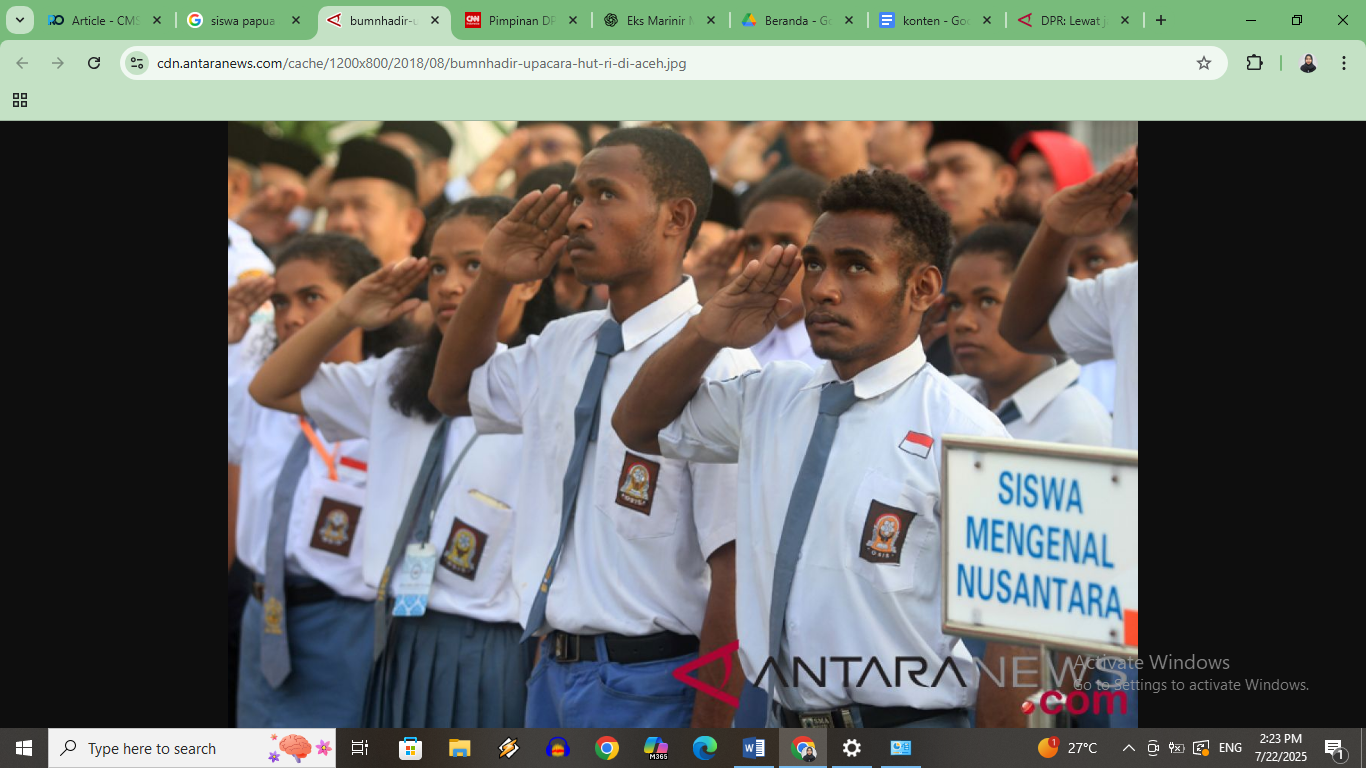Open Settings gear on taskbar

[852, 748]
